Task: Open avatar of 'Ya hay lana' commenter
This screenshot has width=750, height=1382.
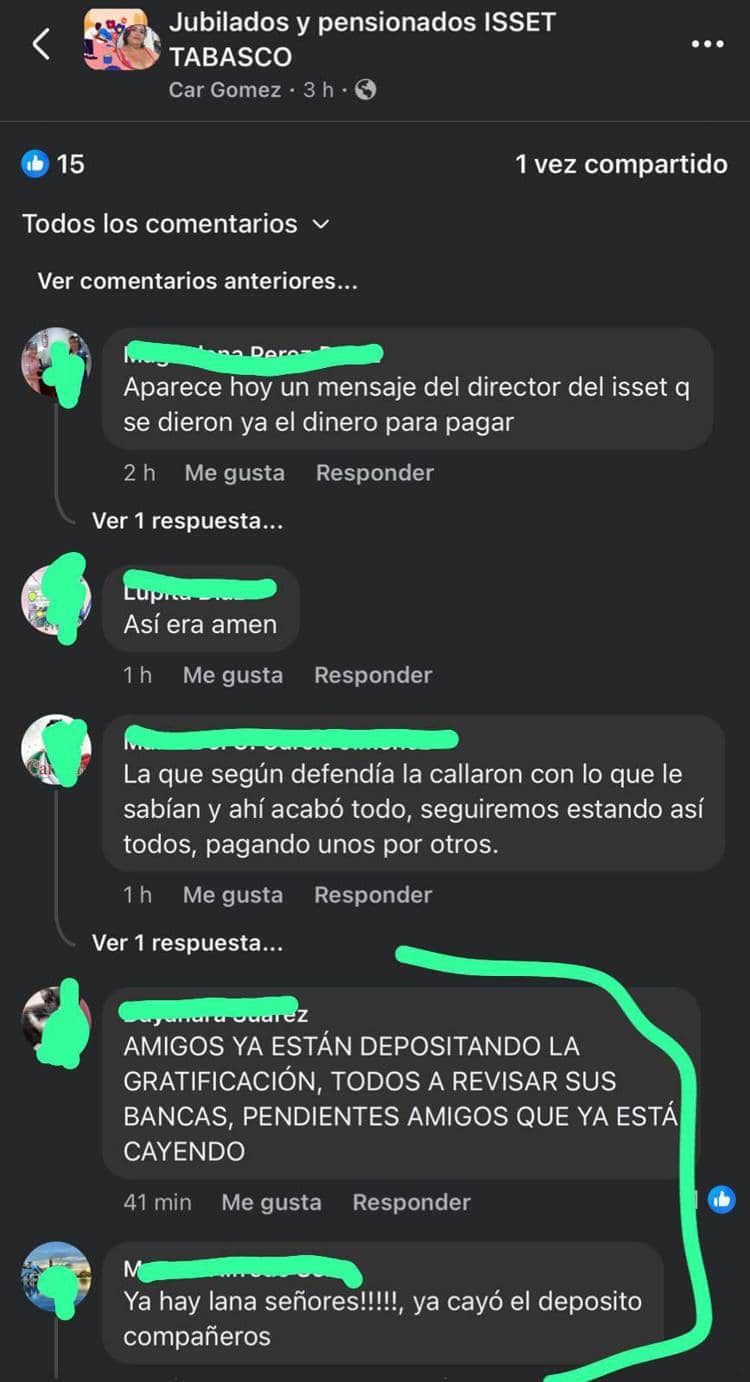Action: tap(56, 1277)
